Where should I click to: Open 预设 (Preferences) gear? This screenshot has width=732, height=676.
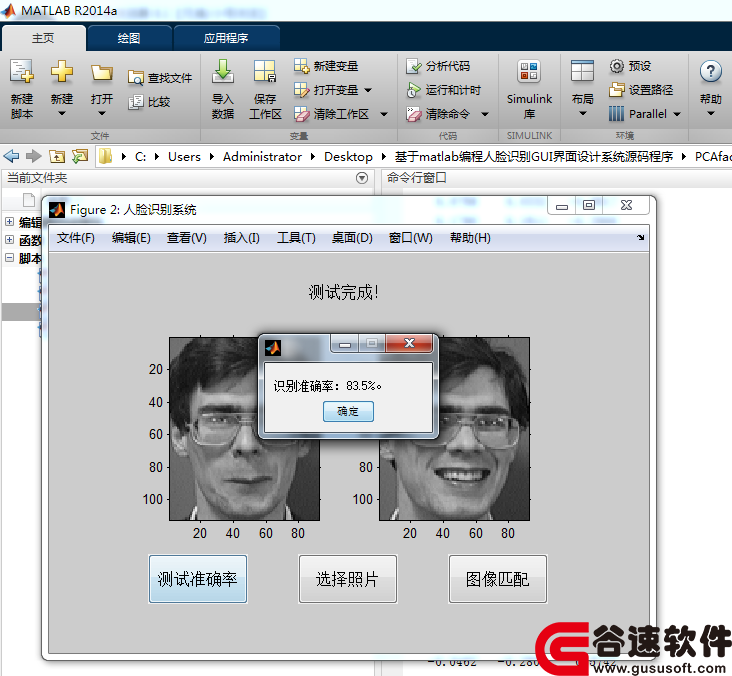630,66
